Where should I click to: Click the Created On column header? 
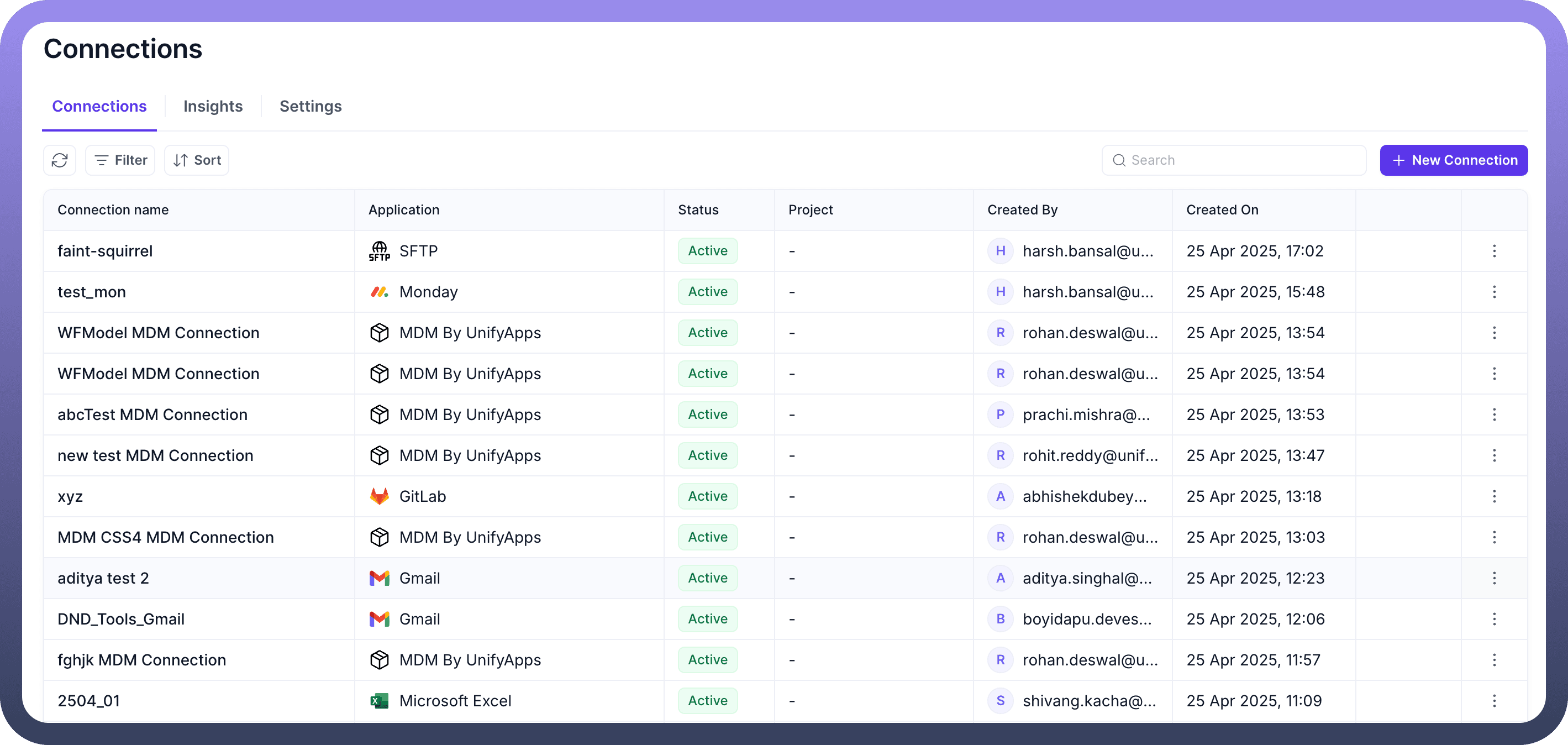pos(1222,210)
